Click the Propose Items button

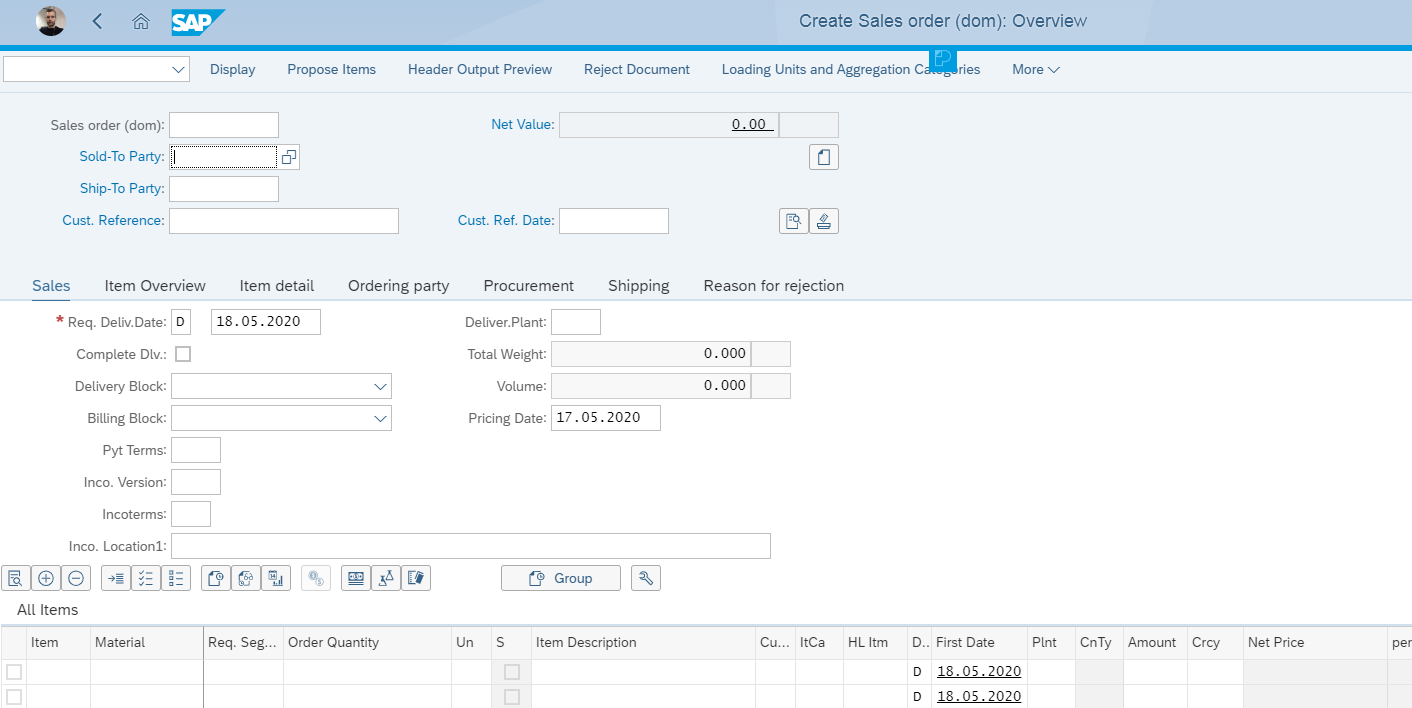(331, 69)
